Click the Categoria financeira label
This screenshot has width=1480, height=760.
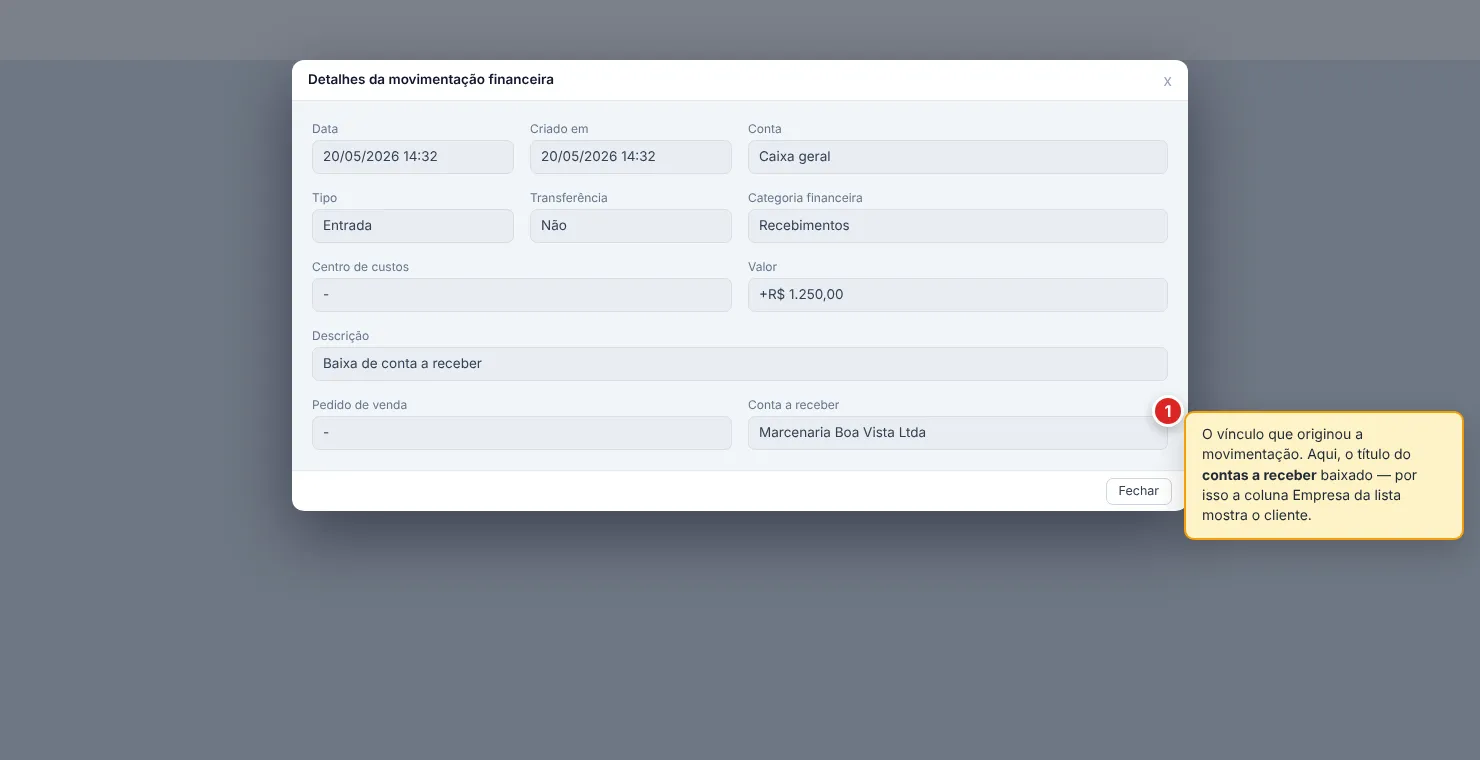805,198
